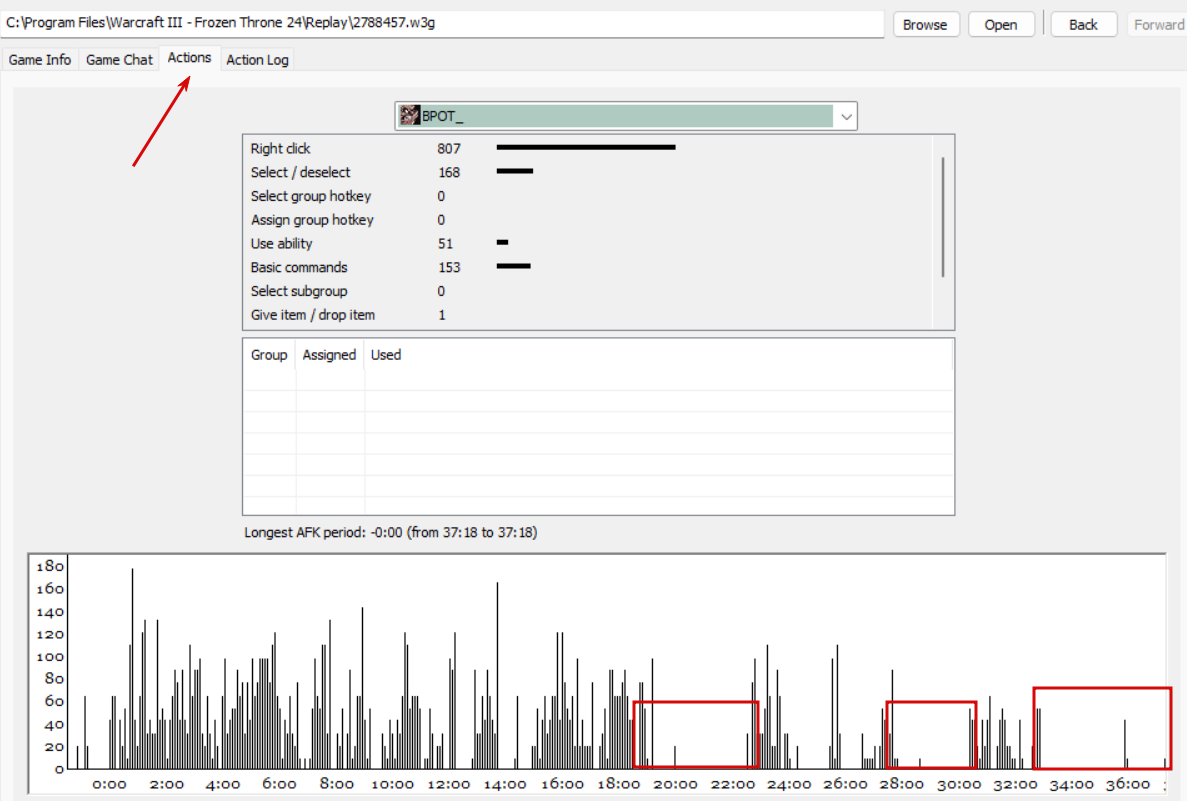Select the Basic commands row

[x=588, y=267]
